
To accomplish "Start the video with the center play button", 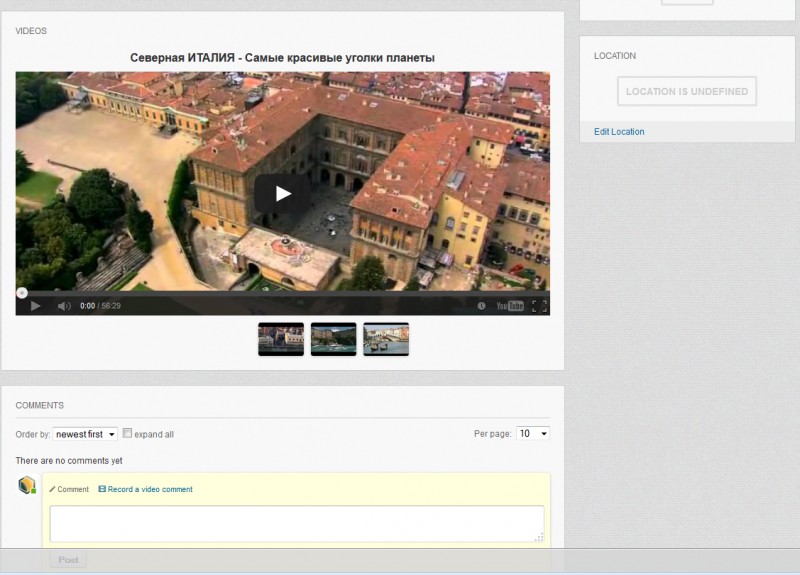I will (282, 193).
